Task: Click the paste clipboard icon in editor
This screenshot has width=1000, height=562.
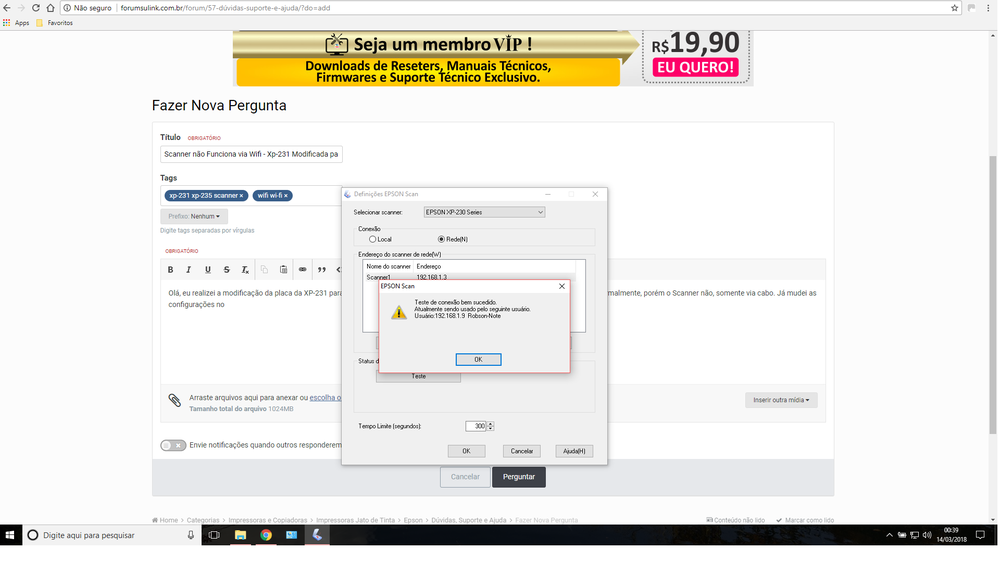Action: click(x=283, y=270)
